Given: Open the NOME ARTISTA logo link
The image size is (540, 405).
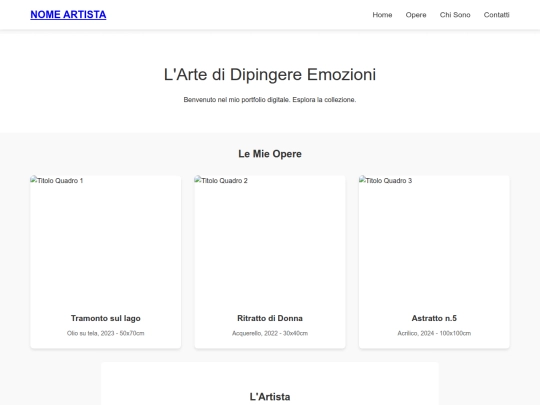Looking at the screenshot, I should [68, 14].
